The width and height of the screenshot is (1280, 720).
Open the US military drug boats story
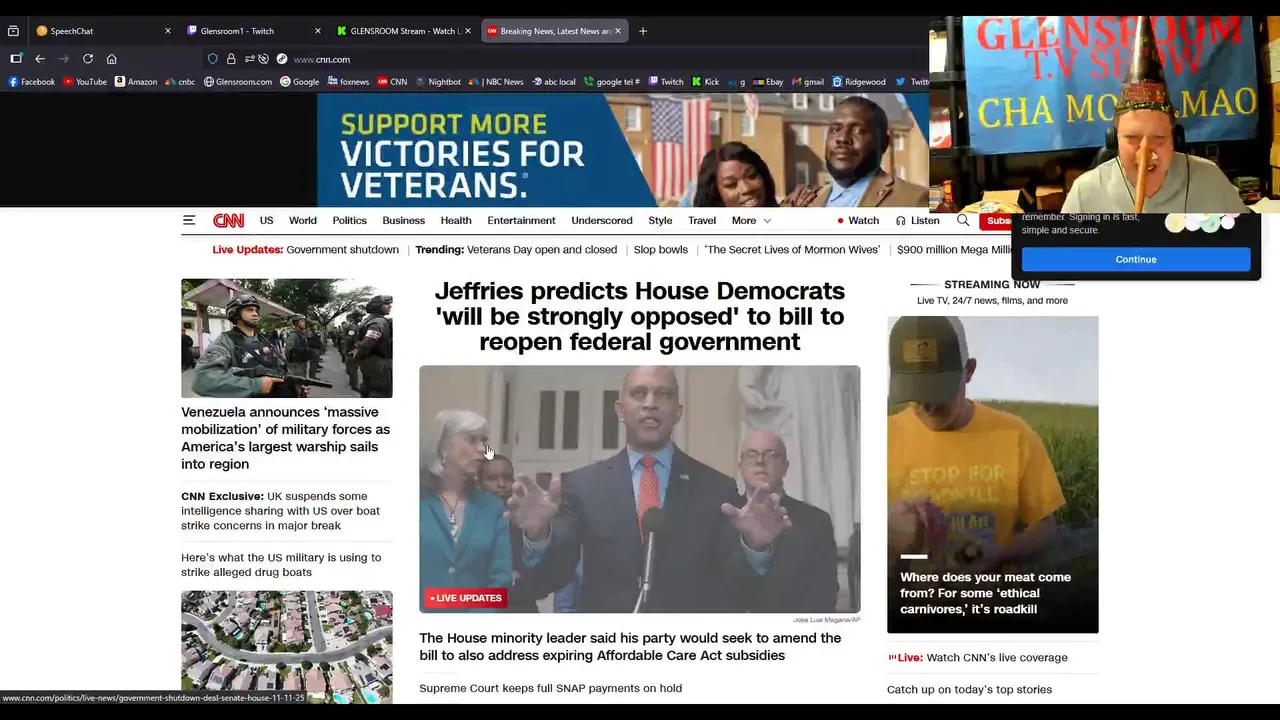point(281,565)
